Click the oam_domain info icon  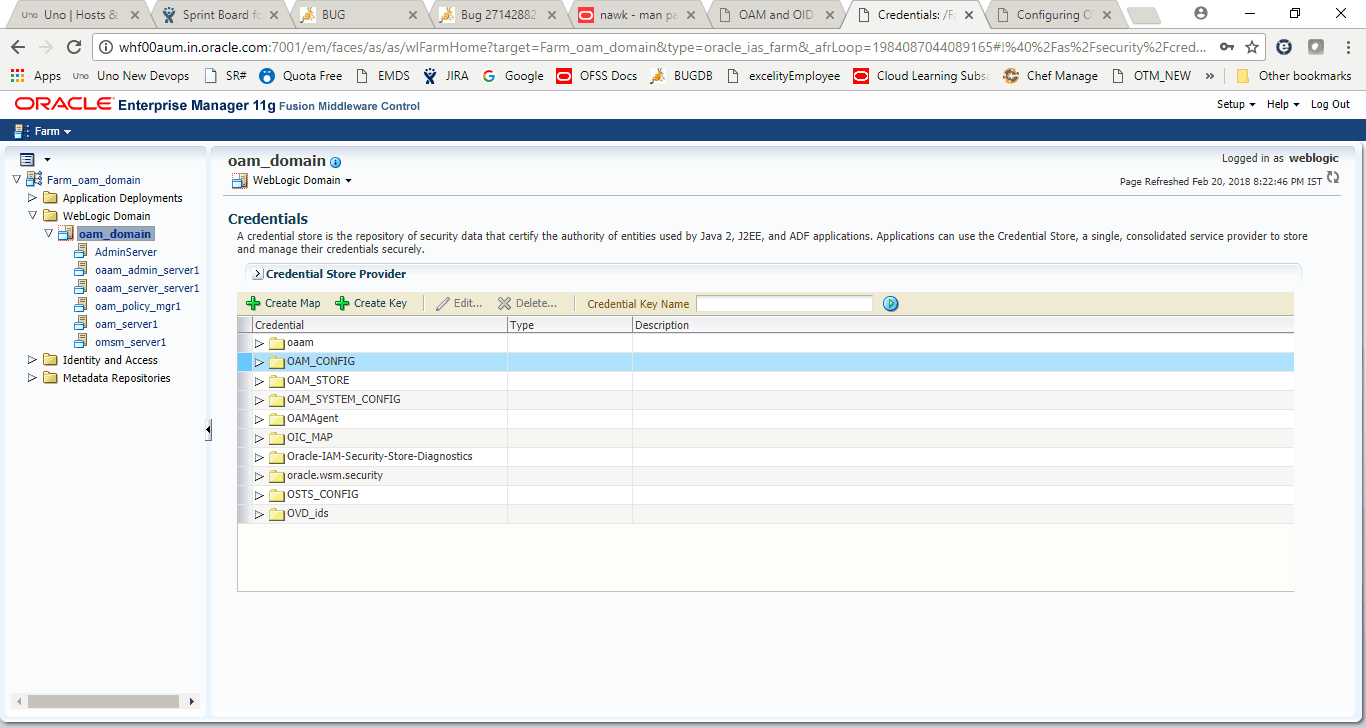click(336, 162)
